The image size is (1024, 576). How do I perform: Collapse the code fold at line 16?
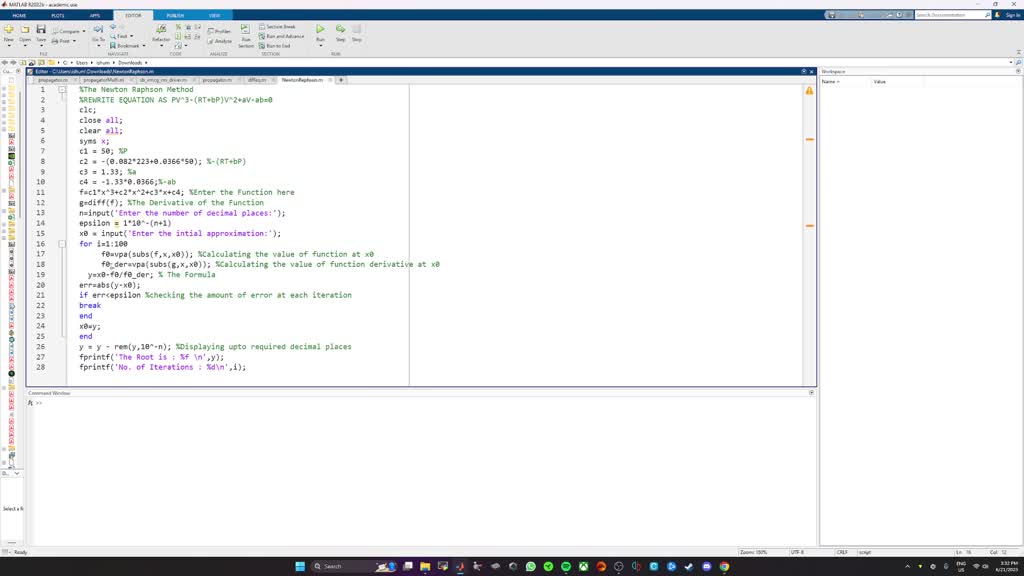pyautogui.click(x=62, y=244)
